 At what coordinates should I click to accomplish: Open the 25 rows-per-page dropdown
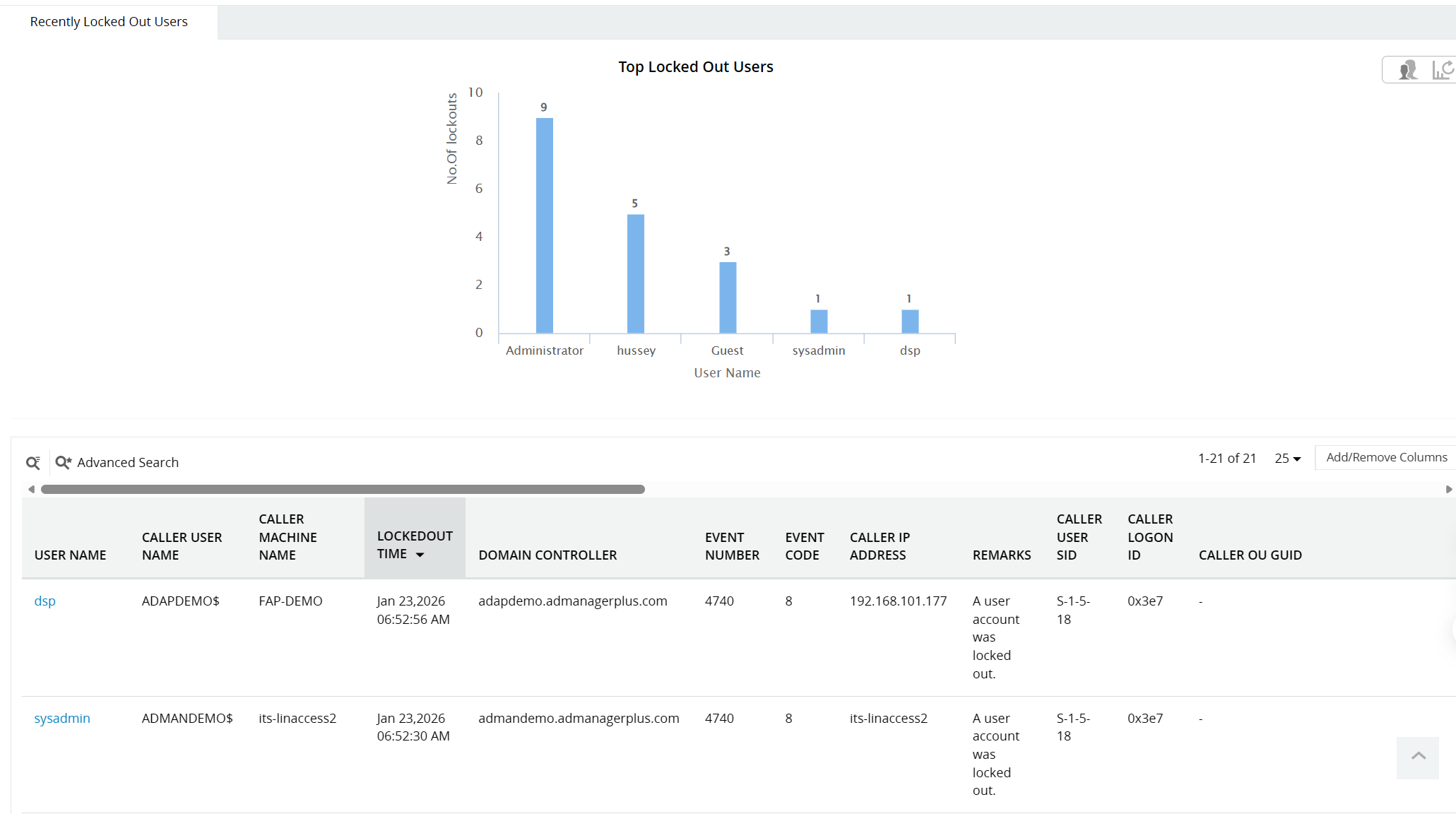tap(1287, 459)
